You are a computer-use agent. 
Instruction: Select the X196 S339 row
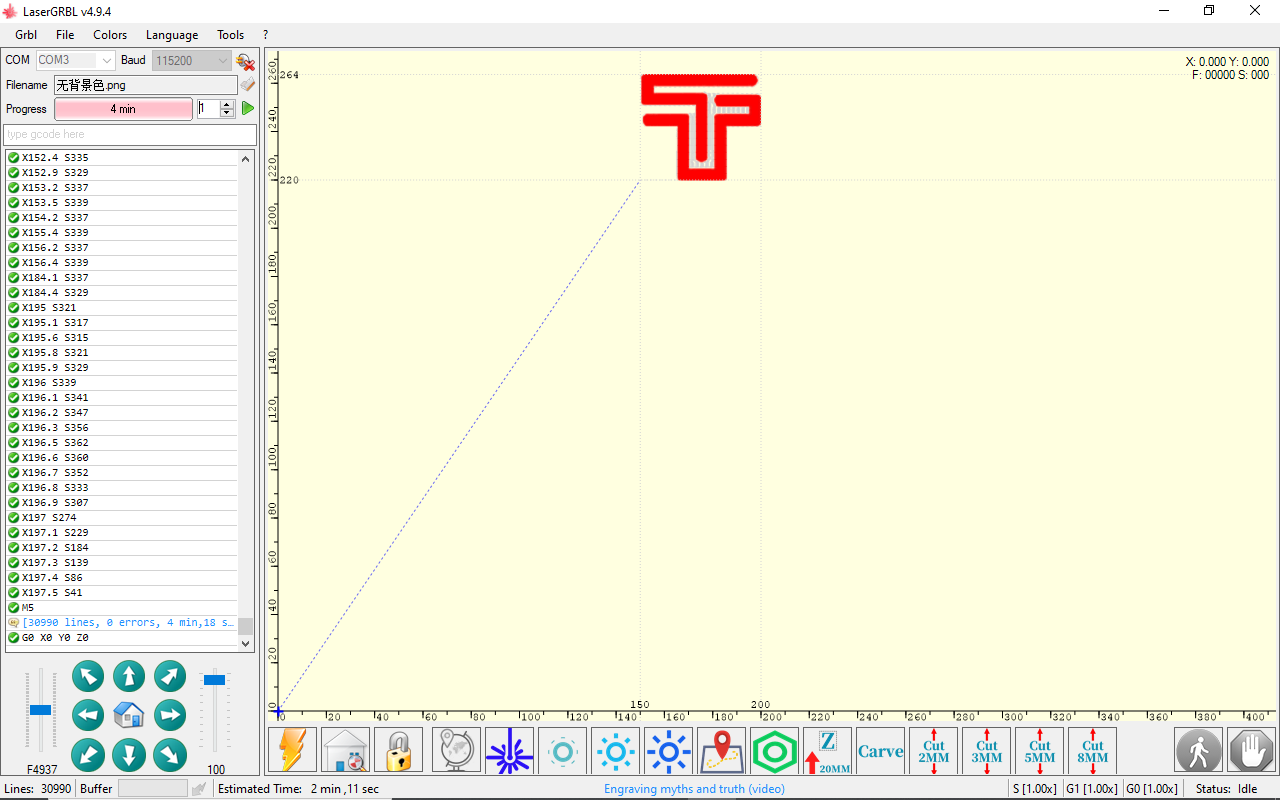[121, 383]
